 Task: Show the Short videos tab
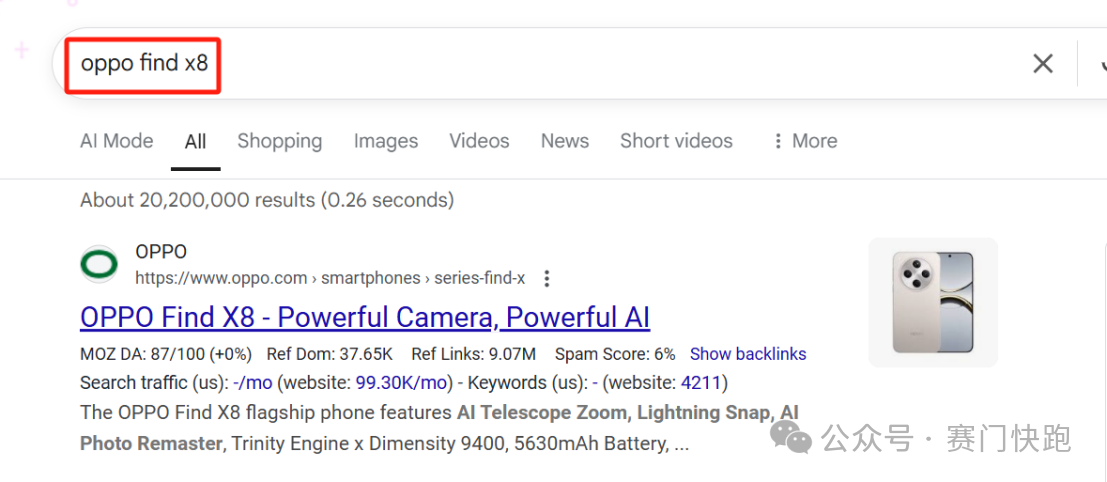pyautogui.click(x=676, y=141)
